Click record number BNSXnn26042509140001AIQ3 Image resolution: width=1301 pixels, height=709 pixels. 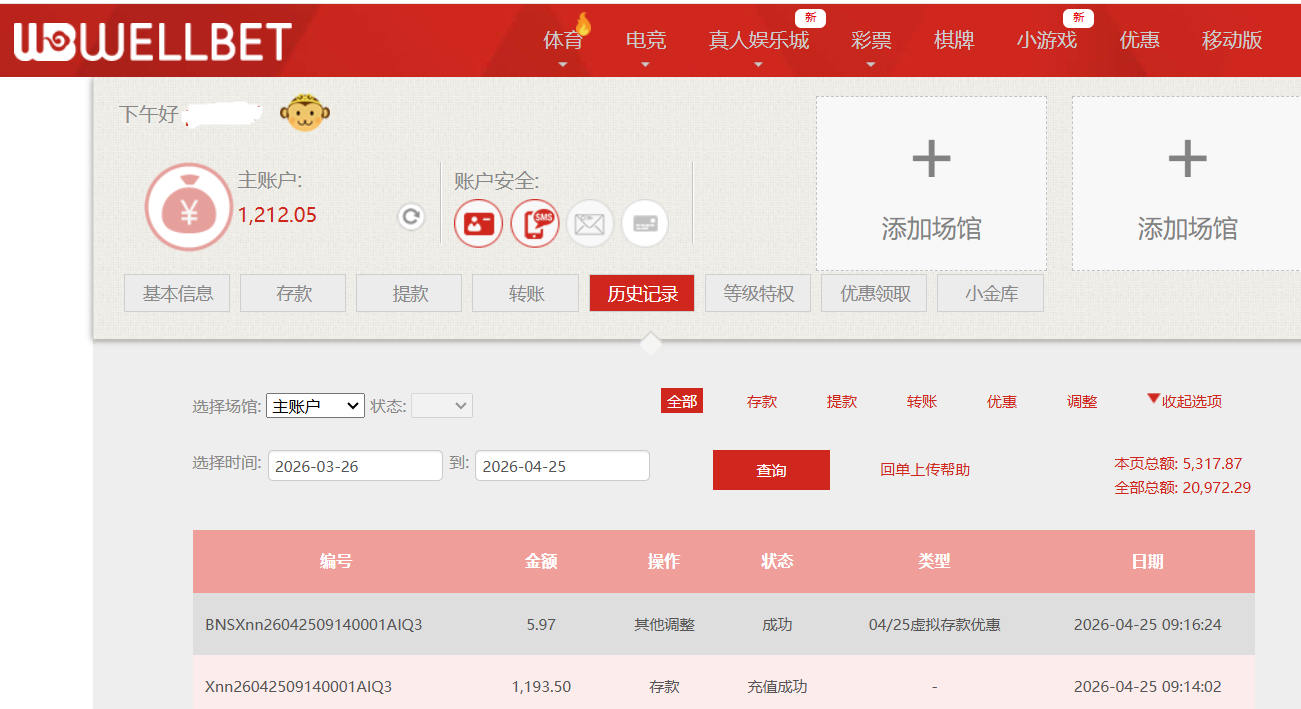click(314, 624)
